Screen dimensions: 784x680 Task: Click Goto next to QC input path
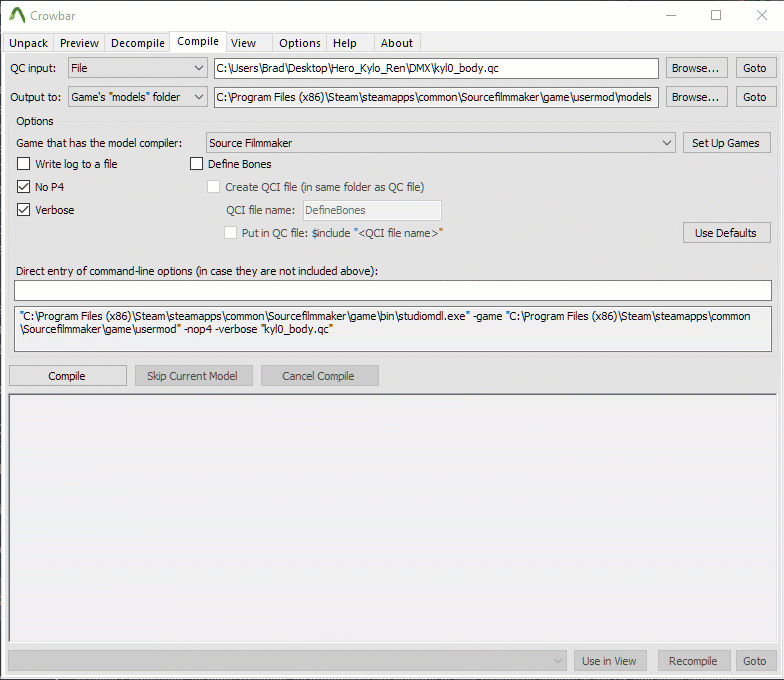click(x=755, y=68)
